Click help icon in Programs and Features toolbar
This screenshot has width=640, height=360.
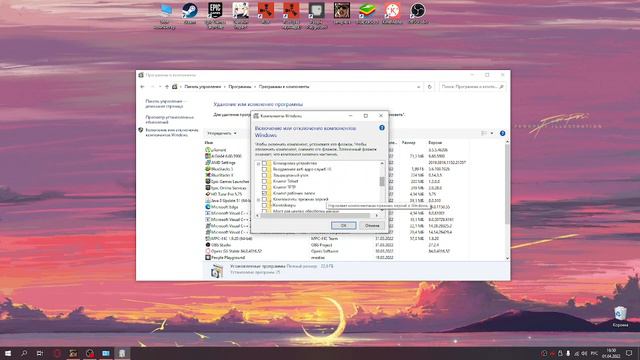click(502, 133)
